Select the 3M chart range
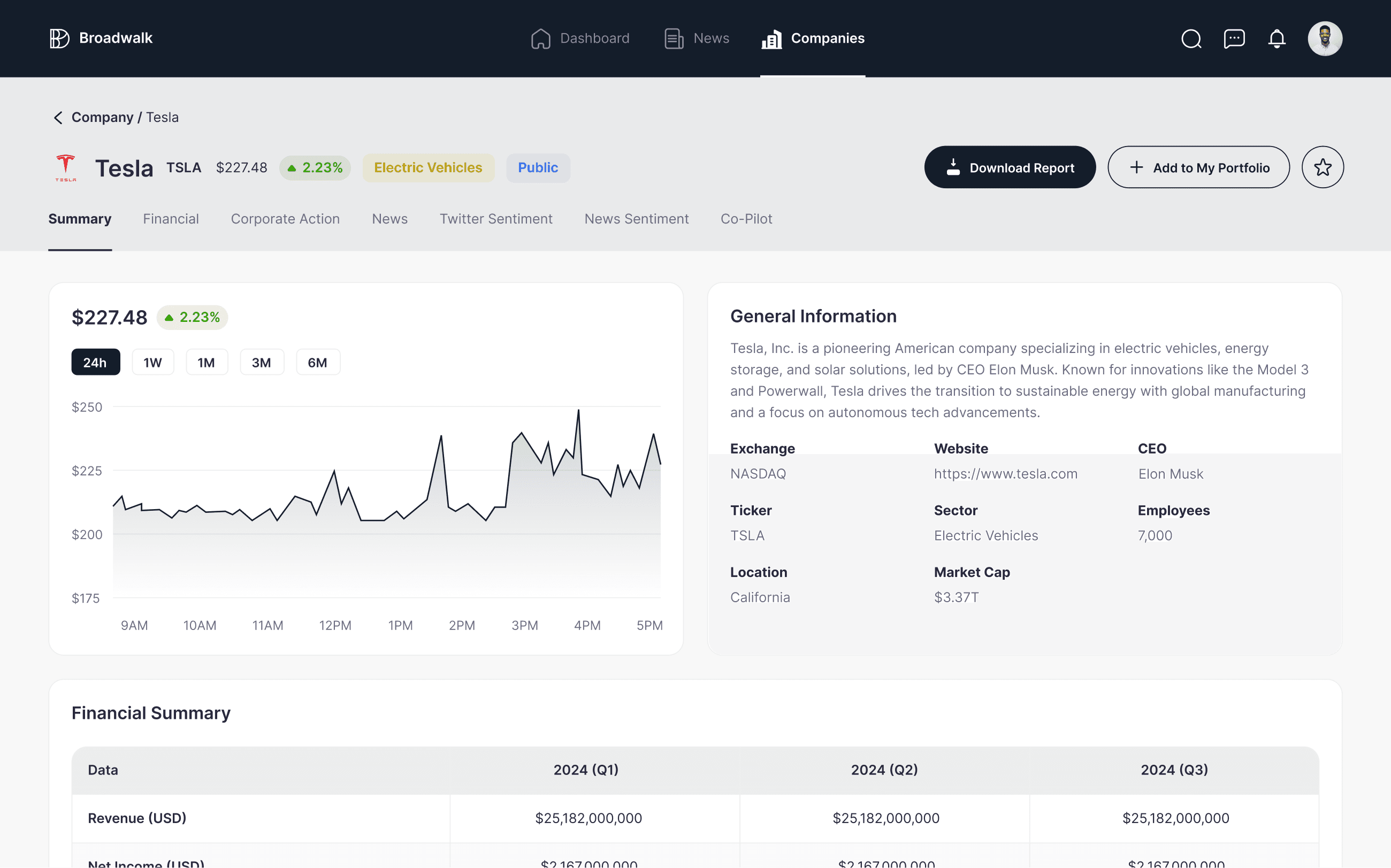 (x=262, y=362)
